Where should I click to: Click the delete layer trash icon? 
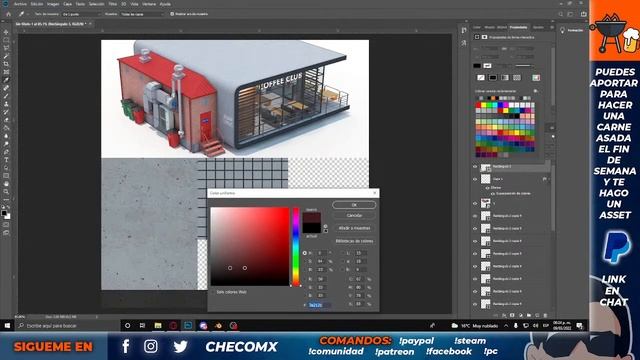point(545,315)
